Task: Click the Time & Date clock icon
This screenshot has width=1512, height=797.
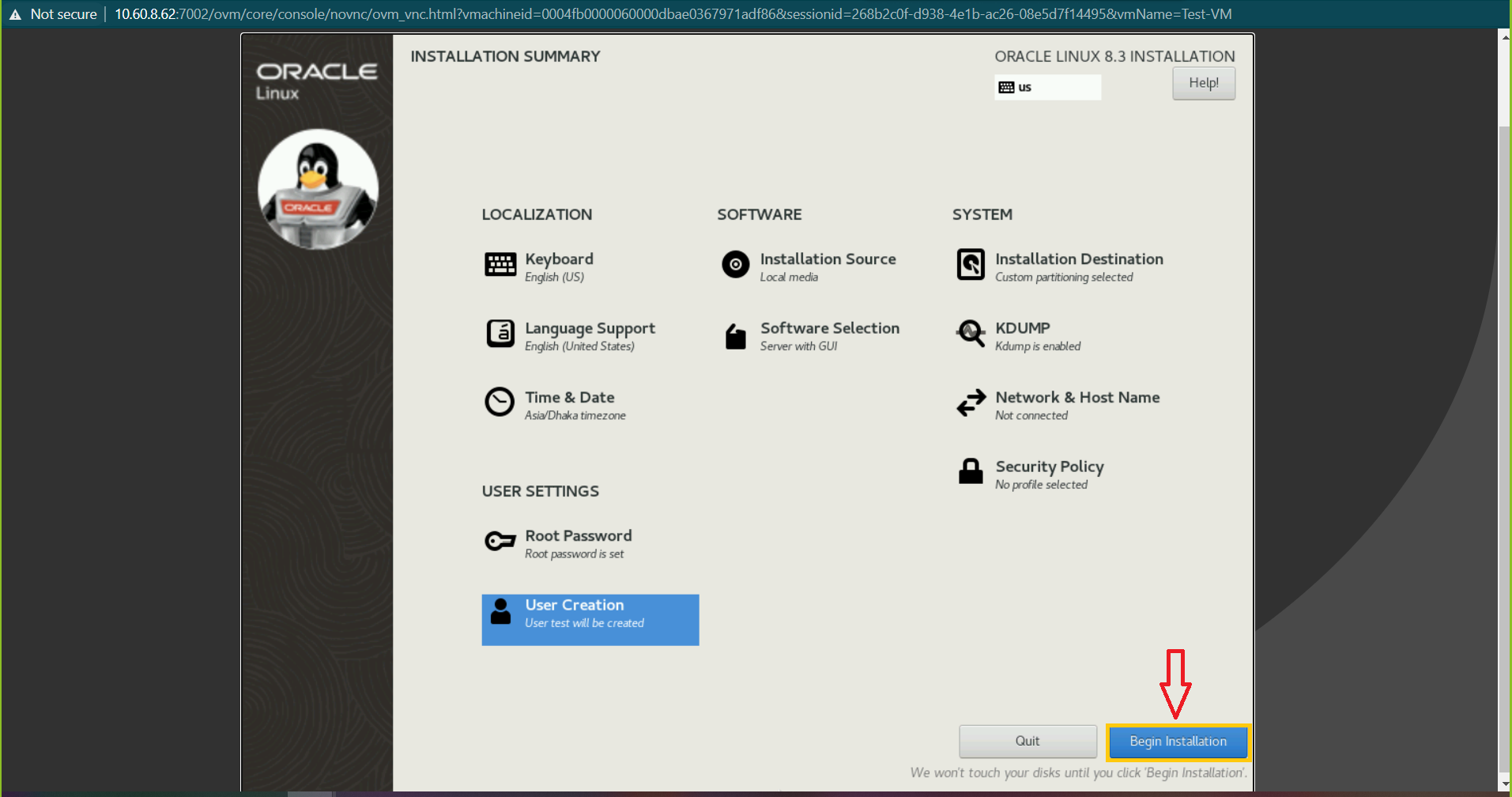Action: click(x=500, y=402)
